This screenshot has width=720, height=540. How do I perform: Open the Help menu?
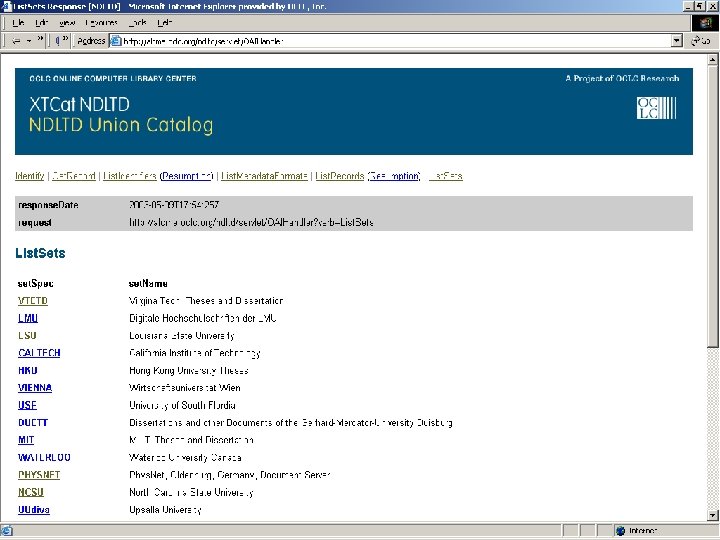165,22
